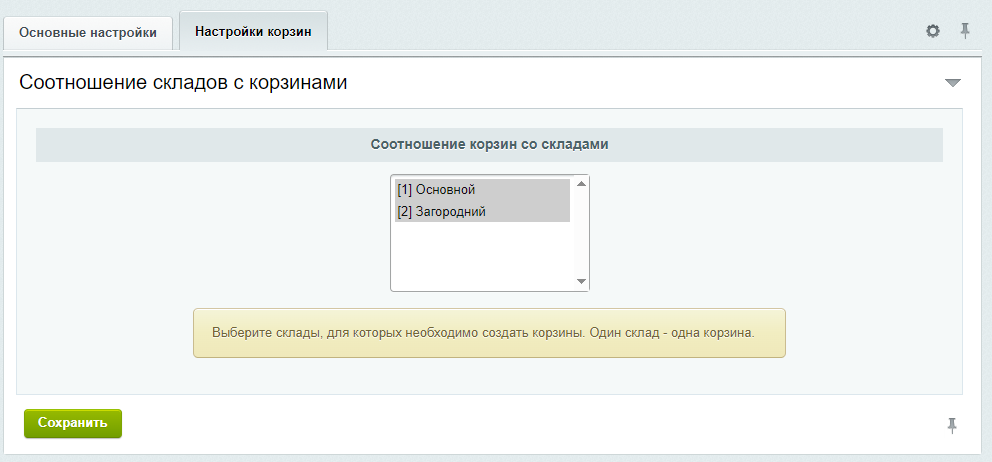Open settings via the gear icon

(933, 31)
